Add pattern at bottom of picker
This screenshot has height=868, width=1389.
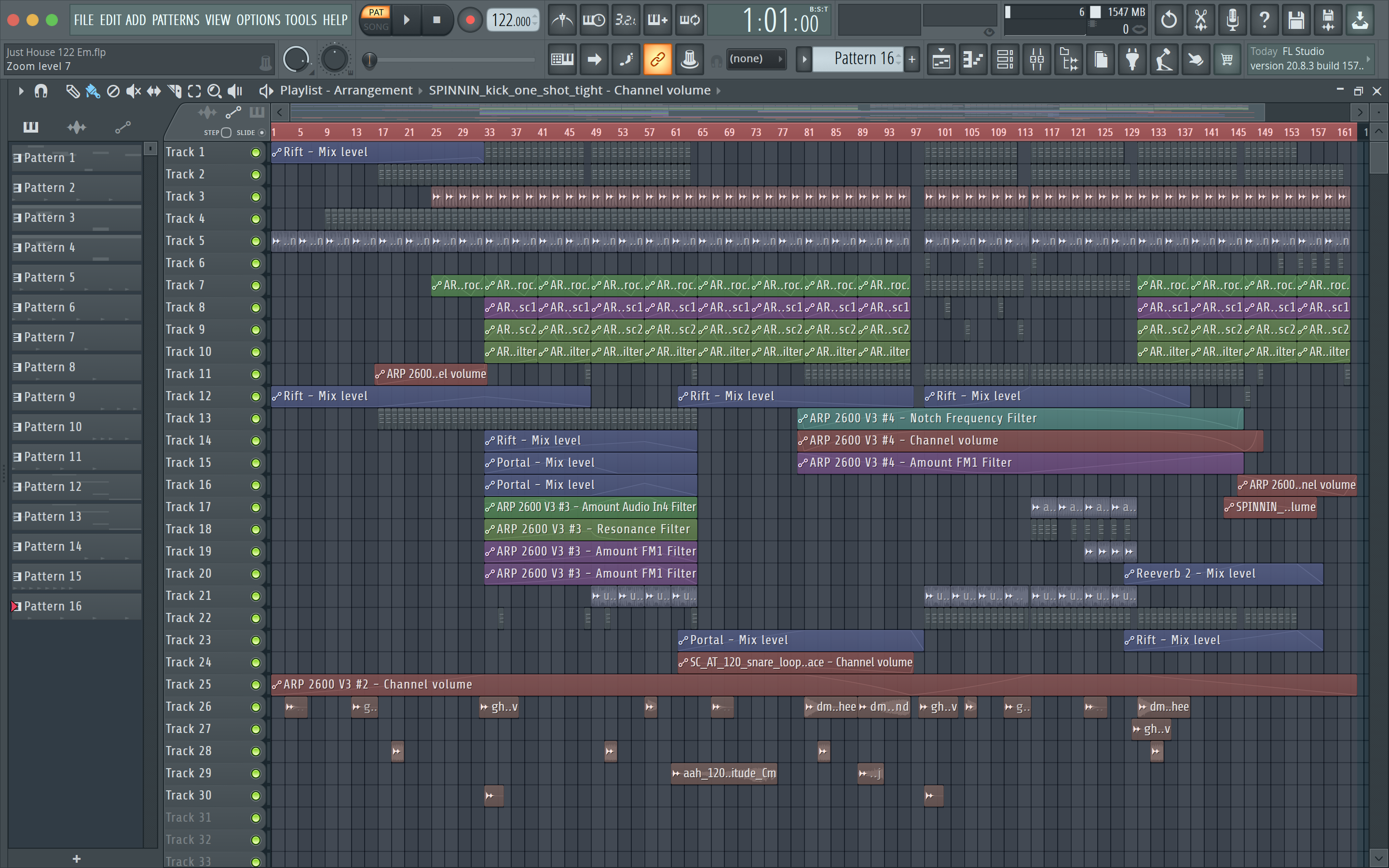click(76, 858)
